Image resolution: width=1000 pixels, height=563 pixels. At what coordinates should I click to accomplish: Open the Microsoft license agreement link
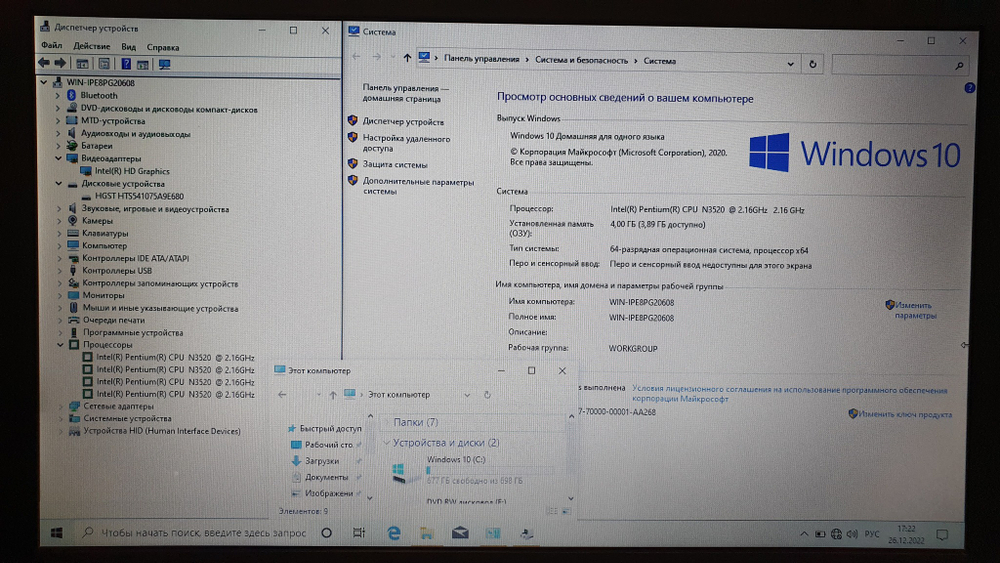coord(790,394)
